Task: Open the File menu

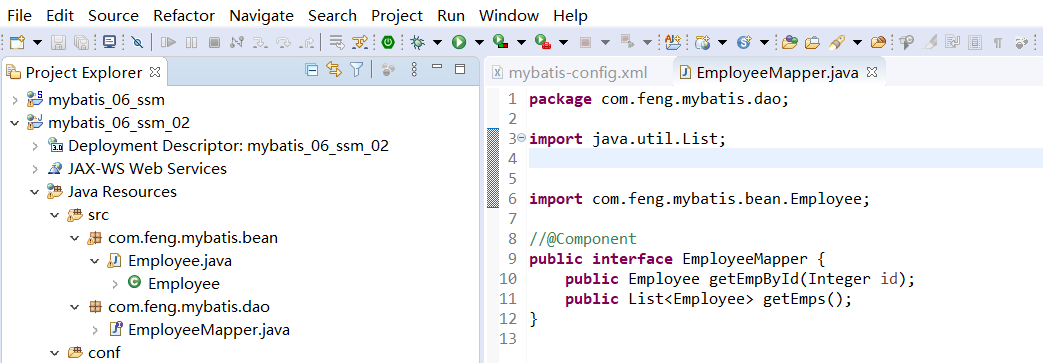Action: coord(20,15)
